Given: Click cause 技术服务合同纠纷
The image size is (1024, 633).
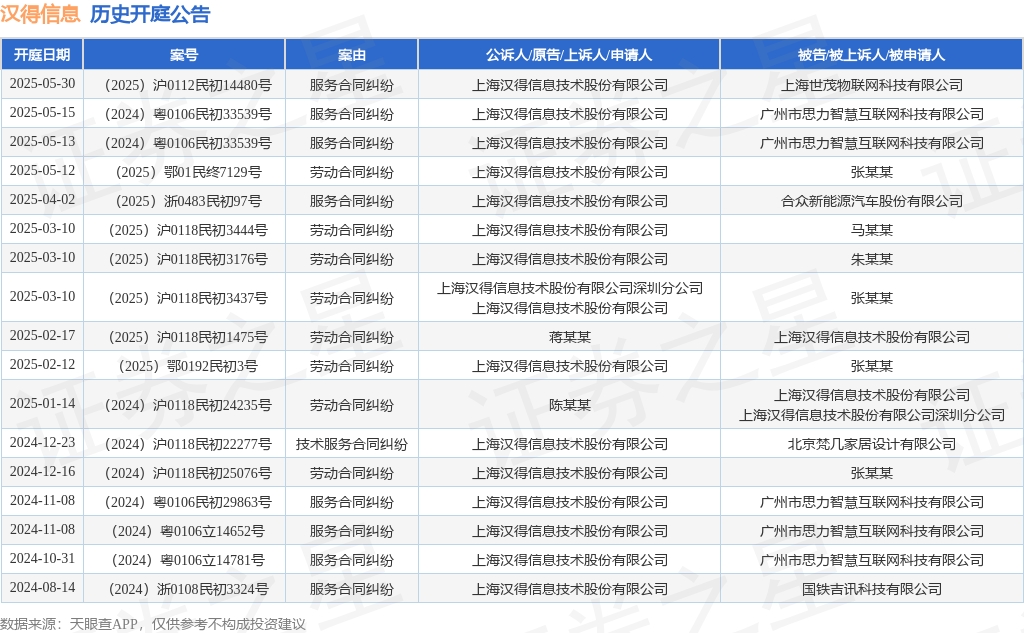Looking at the screenshot, I should [x=351, y=444].
